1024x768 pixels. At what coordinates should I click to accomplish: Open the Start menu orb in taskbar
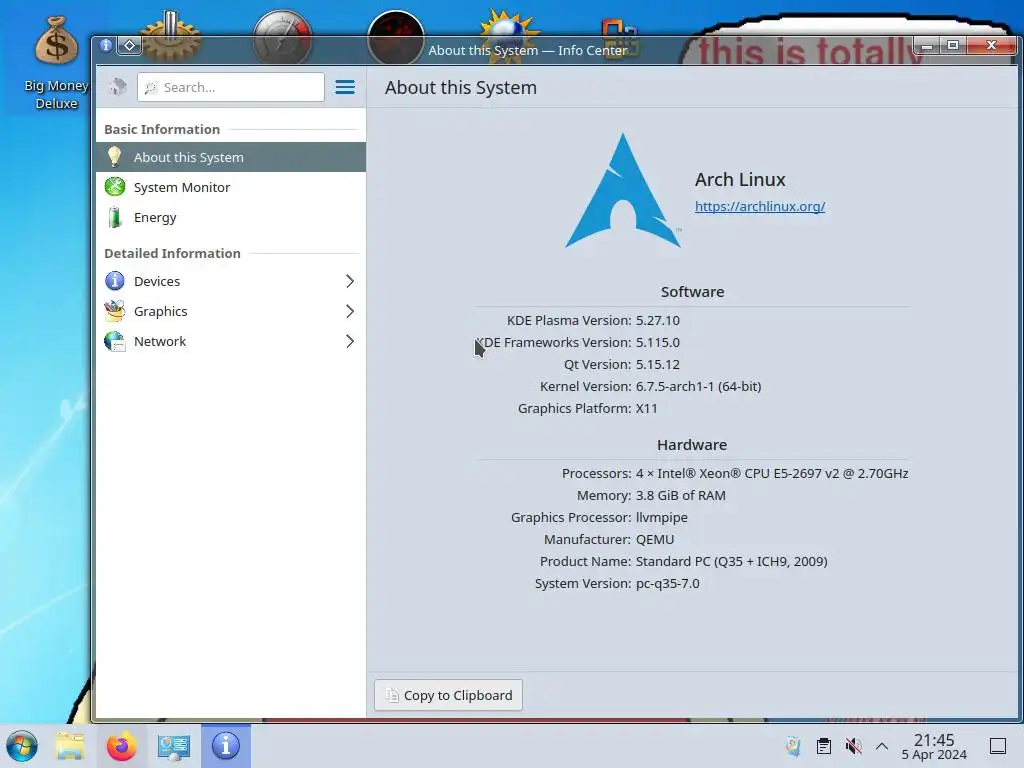tap(22, 746)
